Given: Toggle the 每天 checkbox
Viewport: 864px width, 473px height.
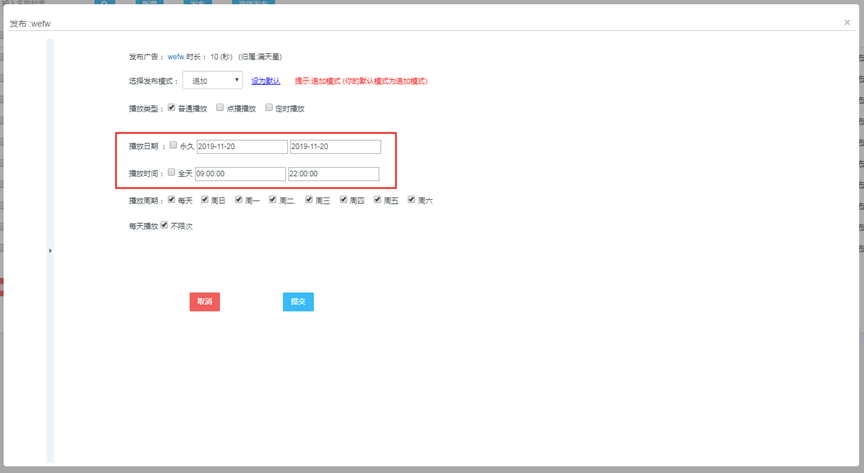Looking at the screenshot, I should (x=172, y=200).
